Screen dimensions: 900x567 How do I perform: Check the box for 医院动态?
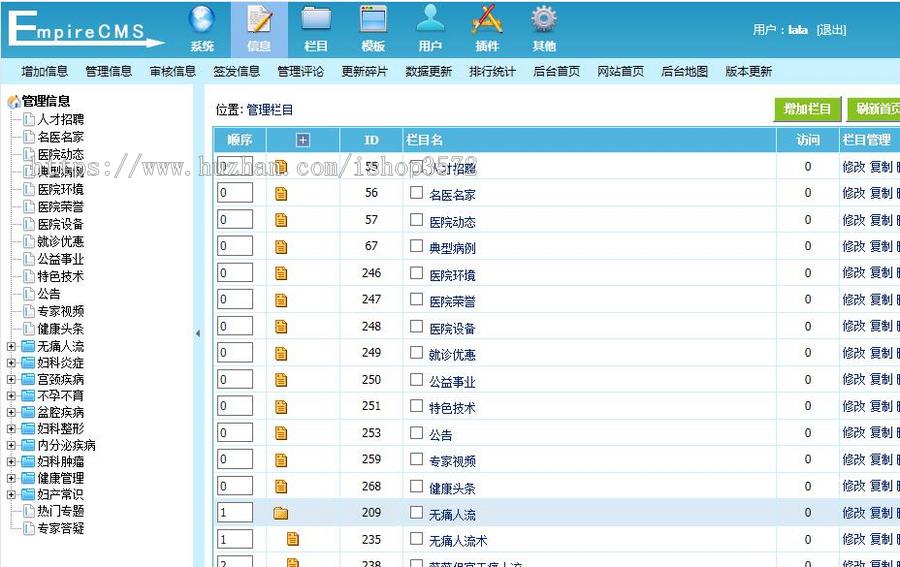[x=417, y=220]
